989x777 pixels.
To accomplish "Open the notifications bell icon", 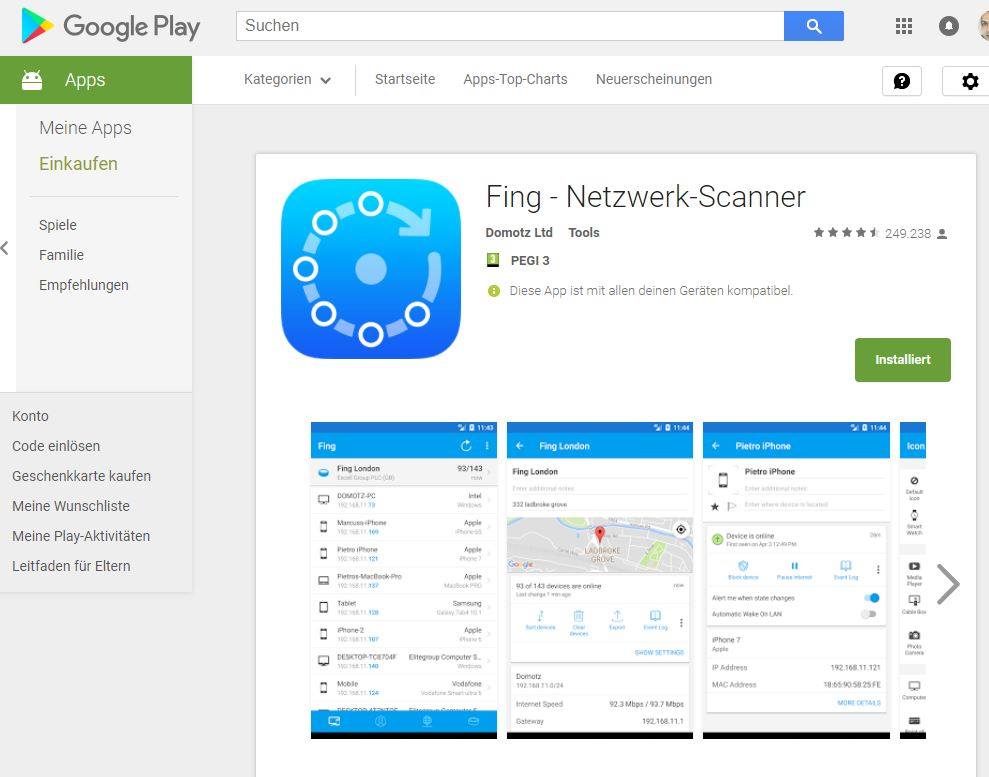I will pyautogui.click(x=949, y=26).
